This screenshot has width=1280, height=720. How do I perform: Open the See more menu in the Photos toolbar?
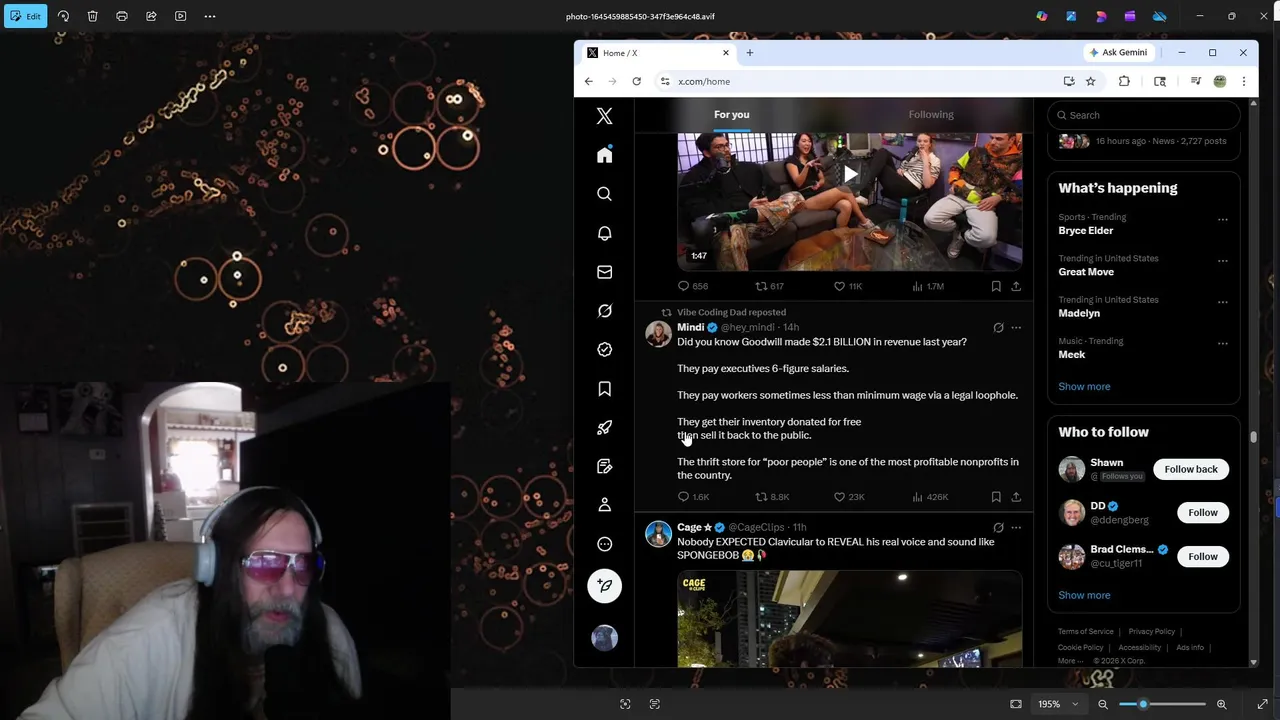coord(210,16)
